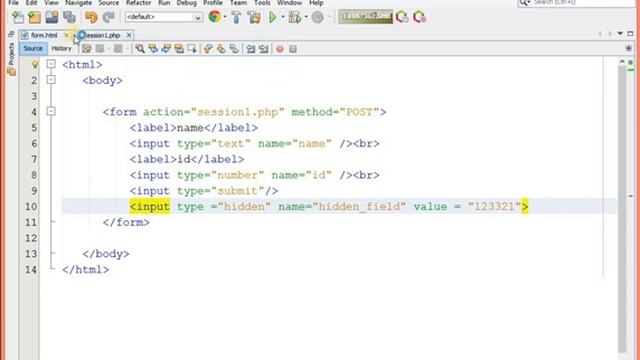Click the green Run Project icon
This screenshot has height=360, width=640.
click(273, 17)
